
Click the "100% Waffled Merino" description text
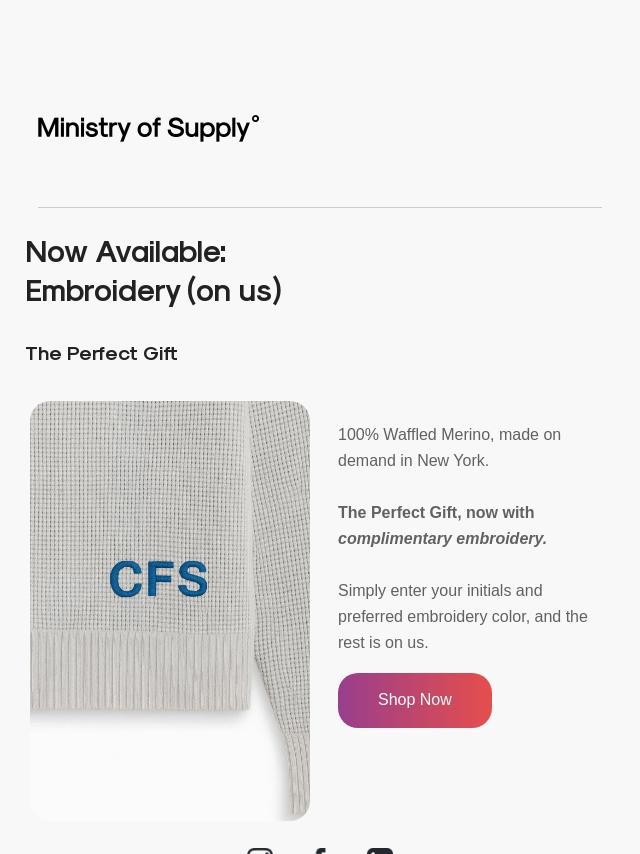414,435
